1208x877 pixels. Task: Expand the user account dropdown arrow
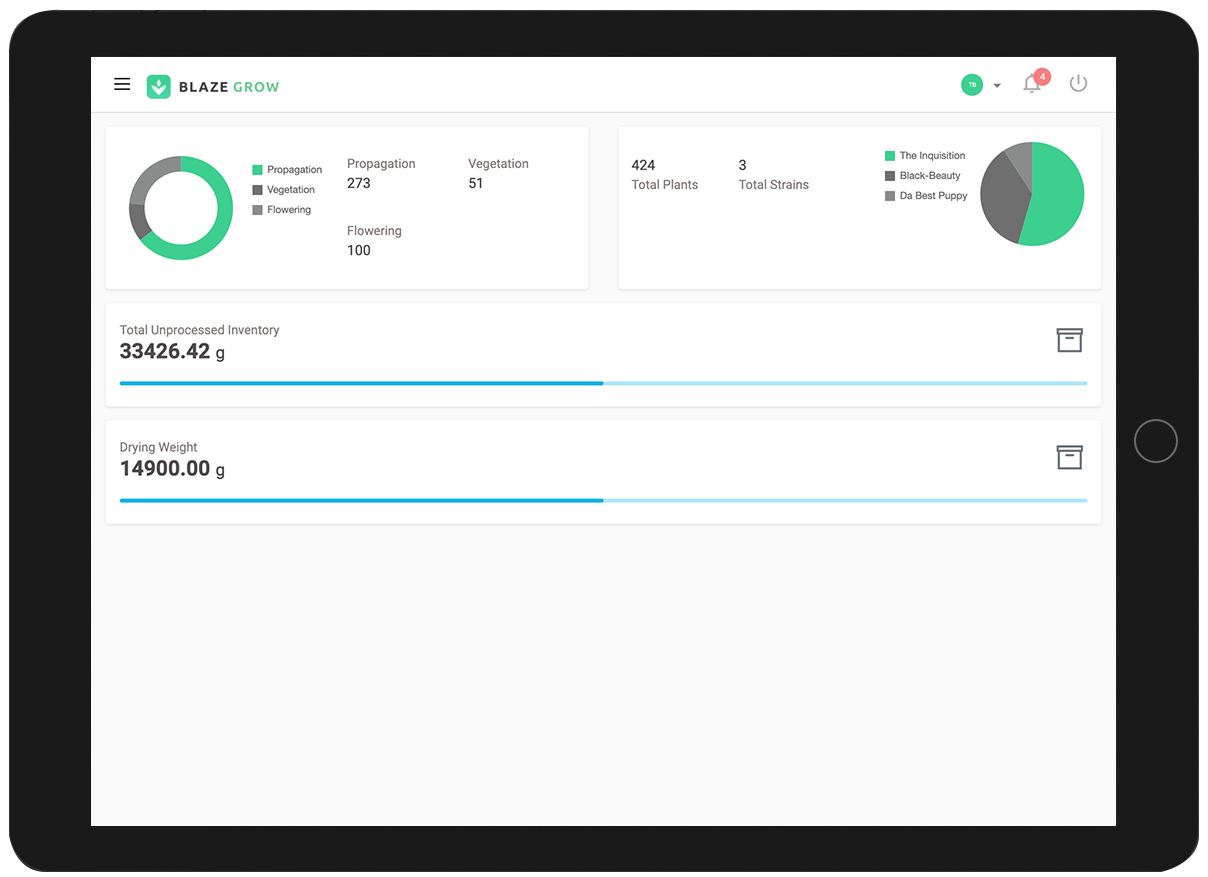(x=997, y=86)
